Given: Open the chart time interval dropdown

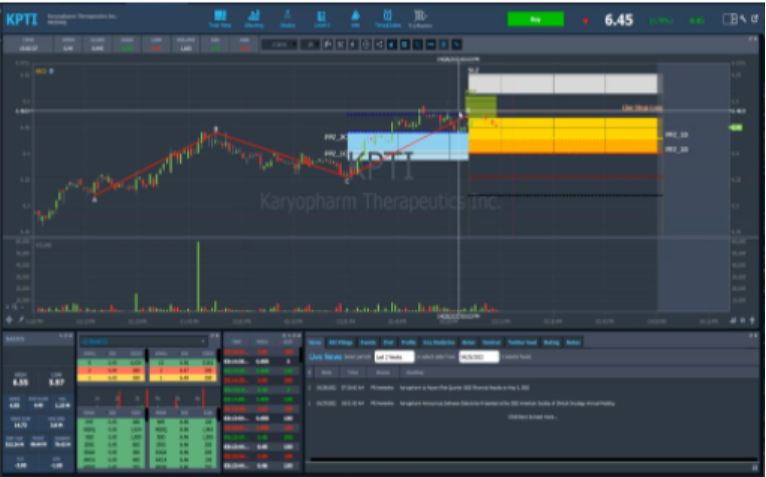Looking at the screenshot, I should tap(279, 44).
